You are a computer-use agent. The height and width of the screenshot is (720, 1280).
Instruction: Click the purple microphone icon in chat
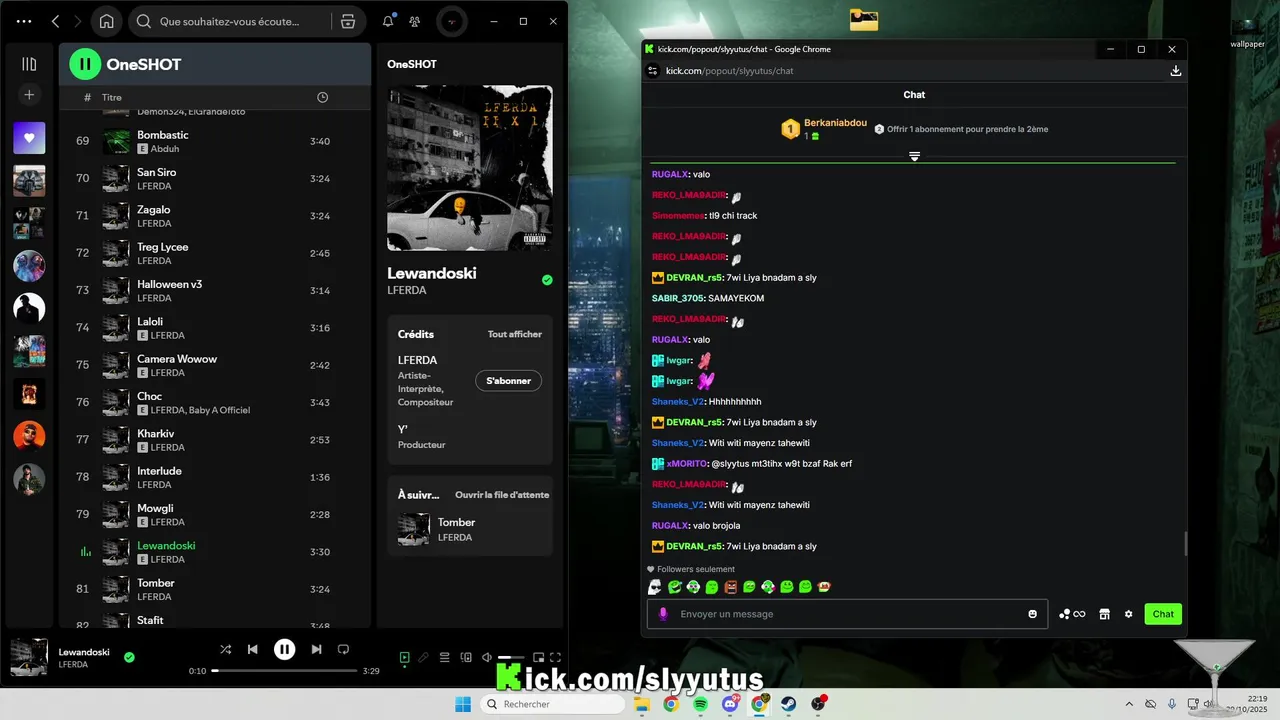tap(663, 614)
